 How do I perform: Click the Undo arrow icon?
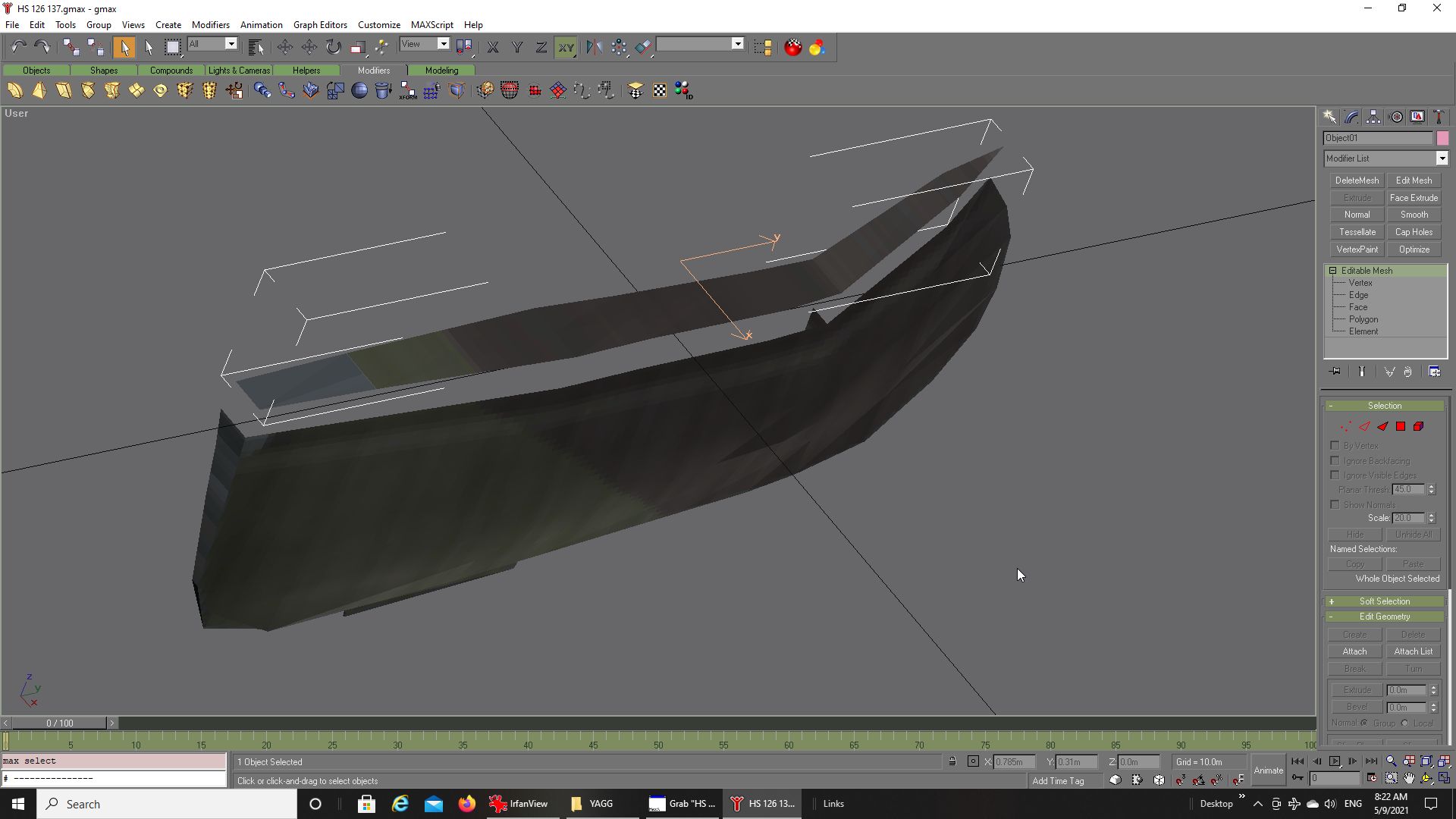(18, 47)
